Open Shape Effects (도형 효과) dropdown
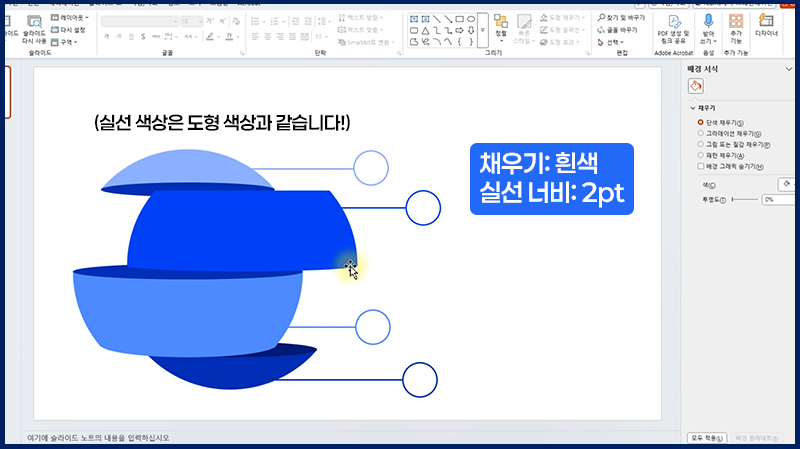 560,42
